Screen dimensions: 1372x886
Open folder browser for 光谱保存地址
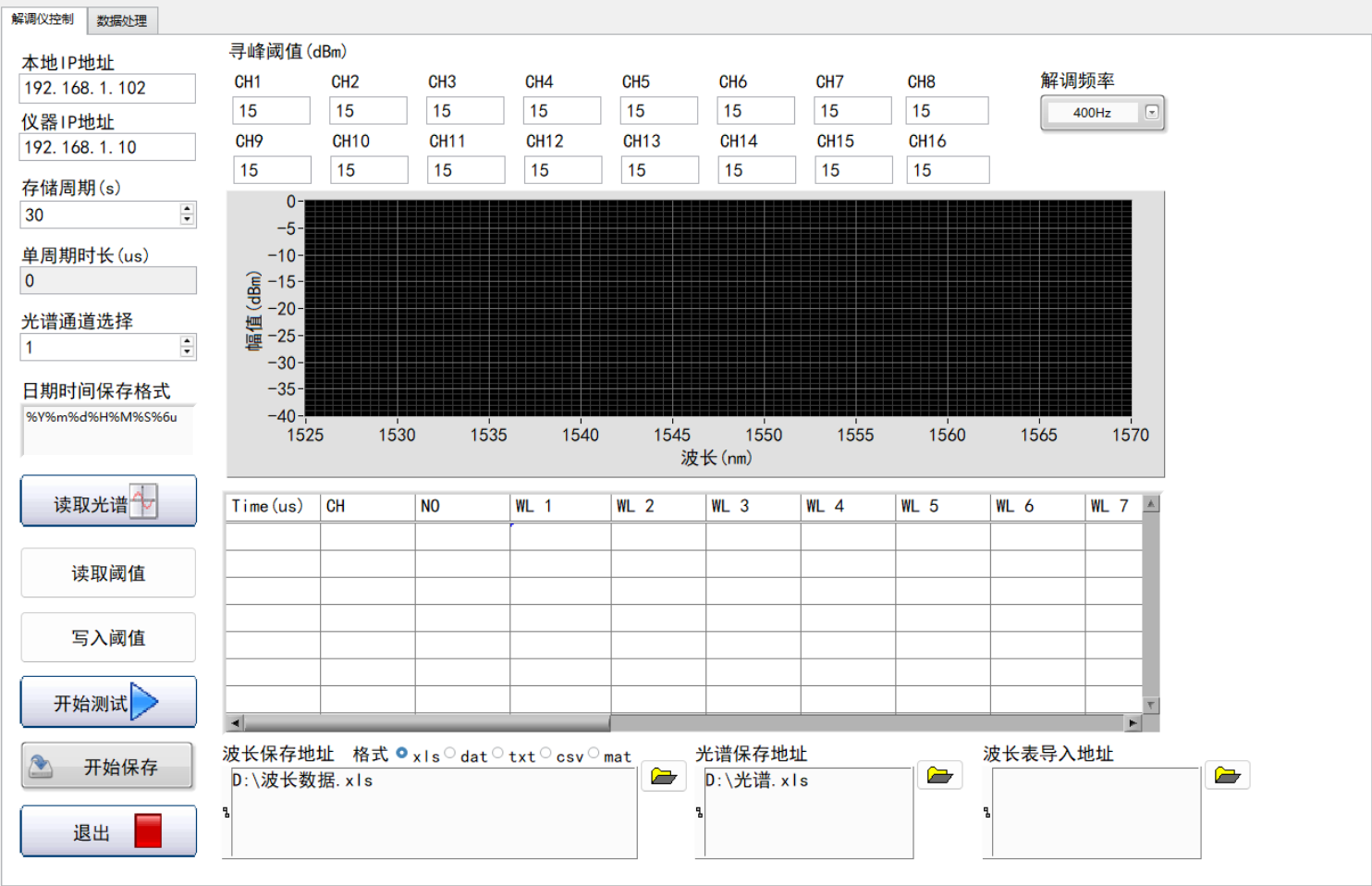point(939,775)
